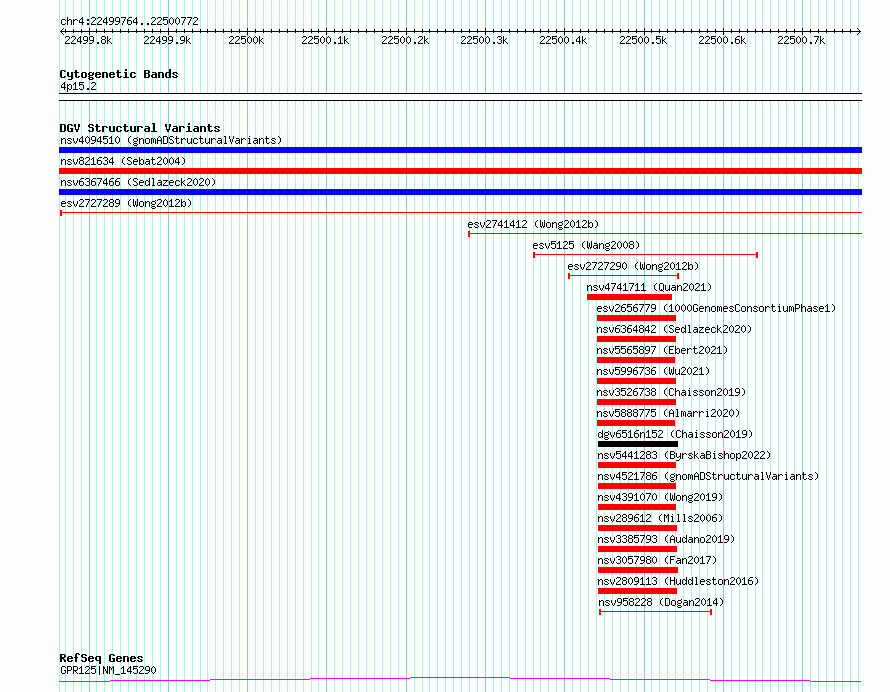Click esv2741412 (Wong2012b) variant label
This screenshot has width=890, height=692.
point(533,224)
